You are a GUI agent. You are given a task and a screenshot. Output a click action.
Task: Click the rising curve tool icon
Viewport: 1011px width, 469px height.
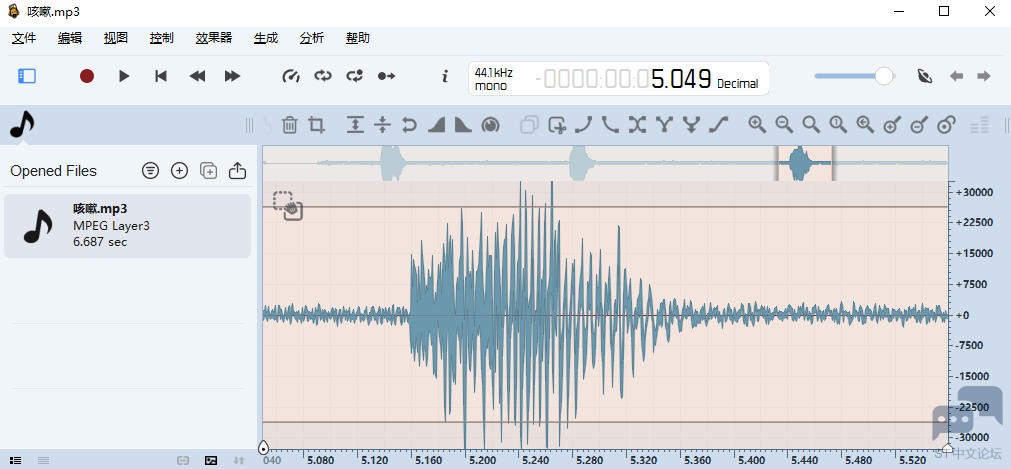pyautogui.click(x=584, y=125)
